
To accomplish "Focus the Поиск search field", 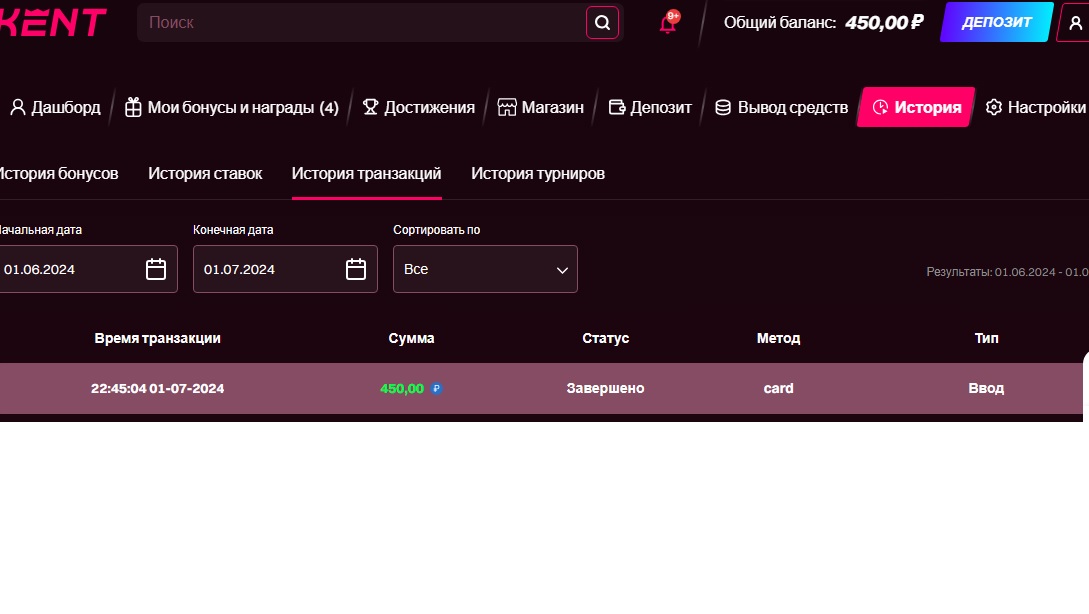I will click(360, 22).
